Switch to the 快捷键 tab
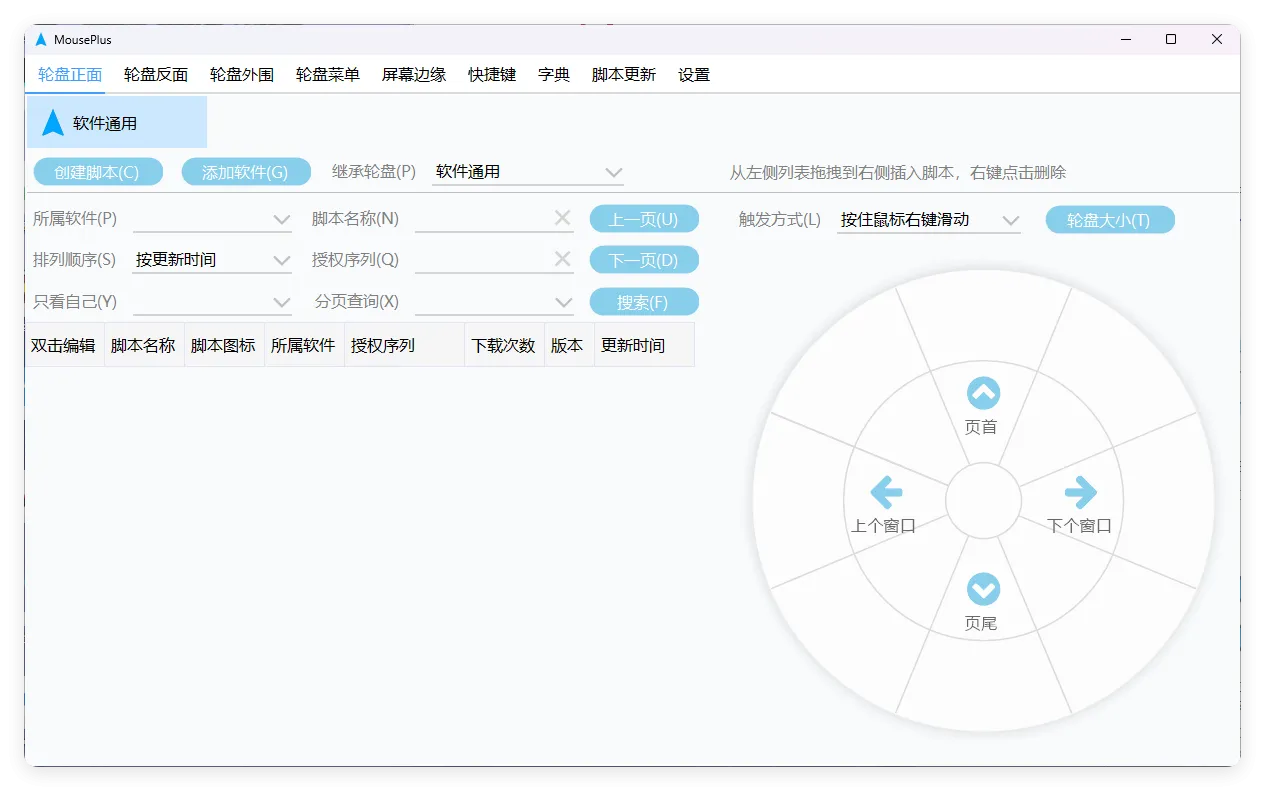This screenshot has height=791, width=1265. 489,74
